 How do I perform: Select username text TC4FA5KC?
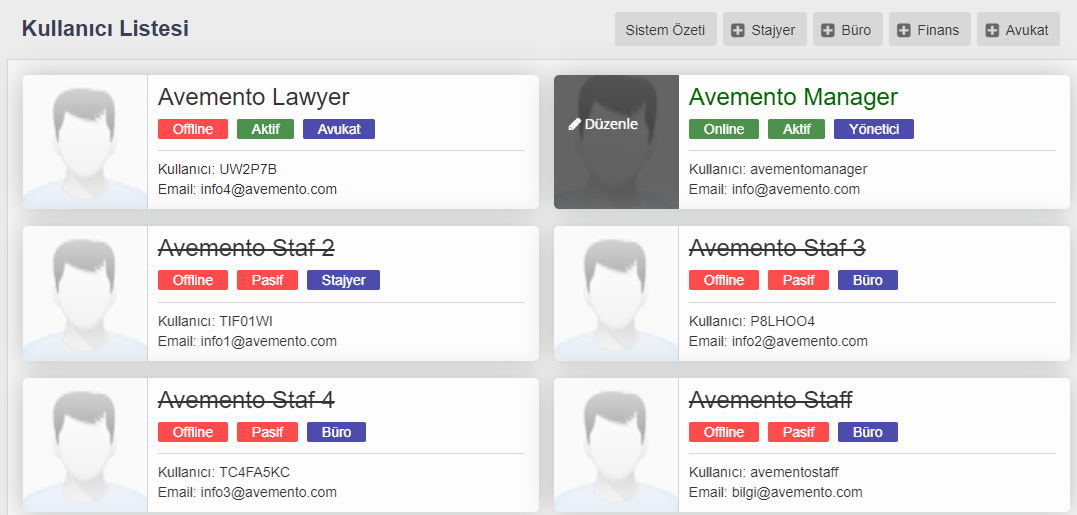tap(255, 472)
